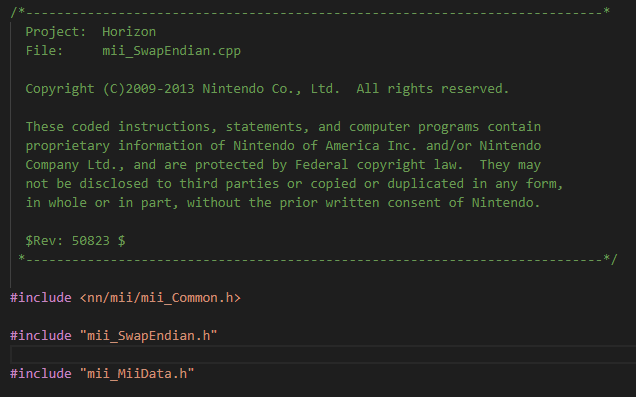Click the line starting with "proprietary information"
The image size is (636, 397).
[x=283, y=146]
